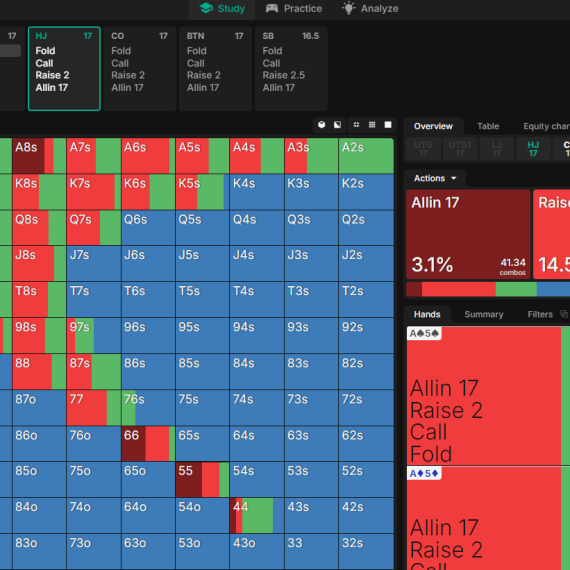Click the bright red Raise segment of frequency bar
The image size is (570, 570).
point(459,289)
